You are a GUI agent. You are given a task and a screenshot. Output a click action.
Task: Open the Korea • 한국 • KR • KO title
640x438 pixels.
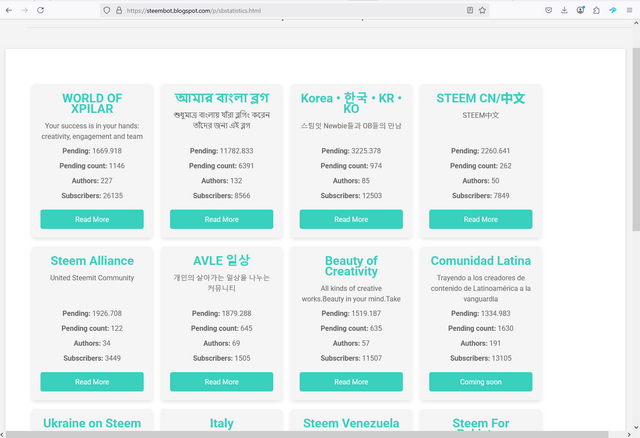[x=351, y=103]
